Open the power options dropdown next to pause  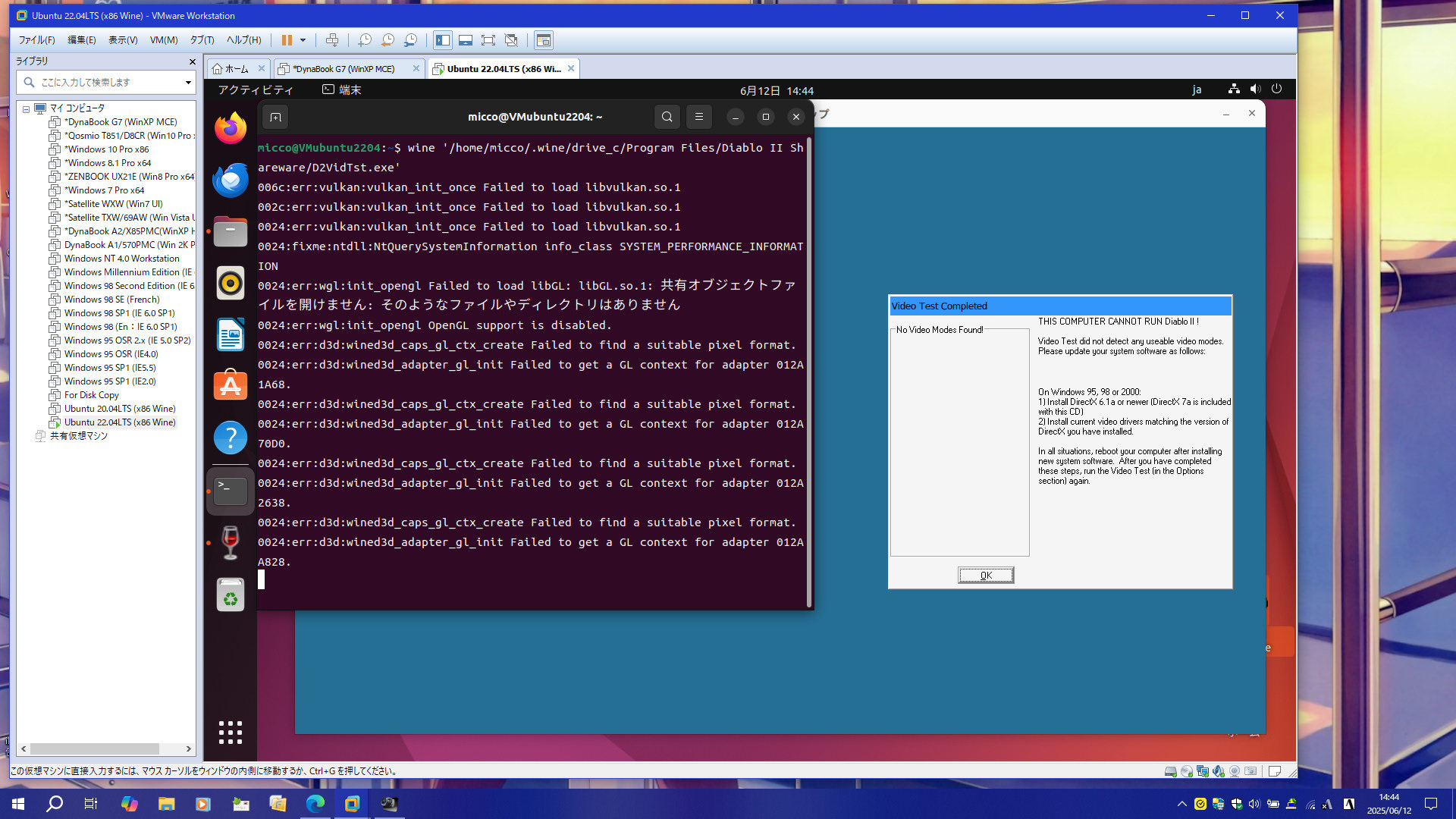303,40
